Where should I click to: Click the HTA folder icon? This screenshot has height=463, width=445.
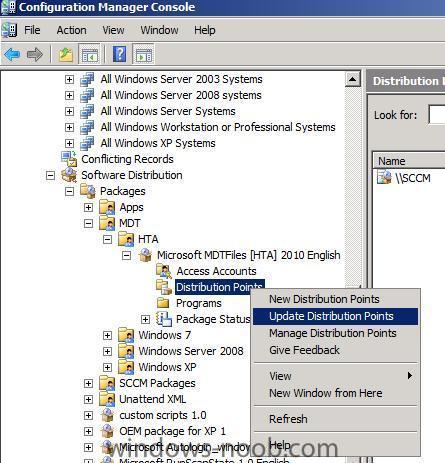tap(126, 239)
